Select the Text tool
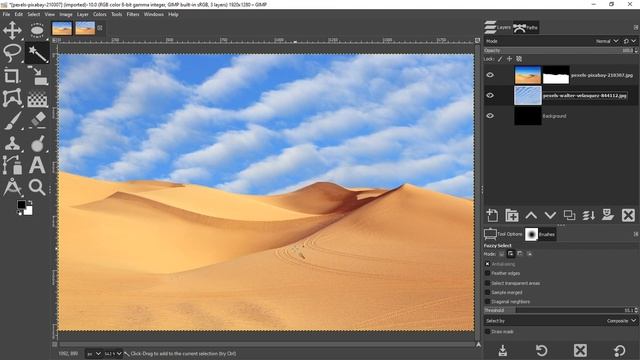 point(37,165)
